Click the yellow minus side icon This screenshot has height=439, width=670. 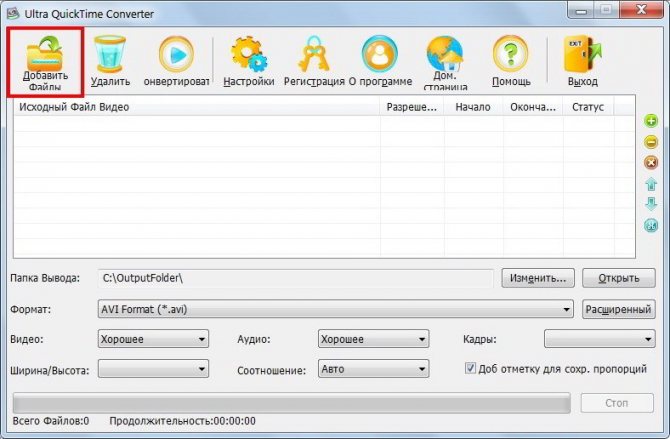(x=651, y=142)
